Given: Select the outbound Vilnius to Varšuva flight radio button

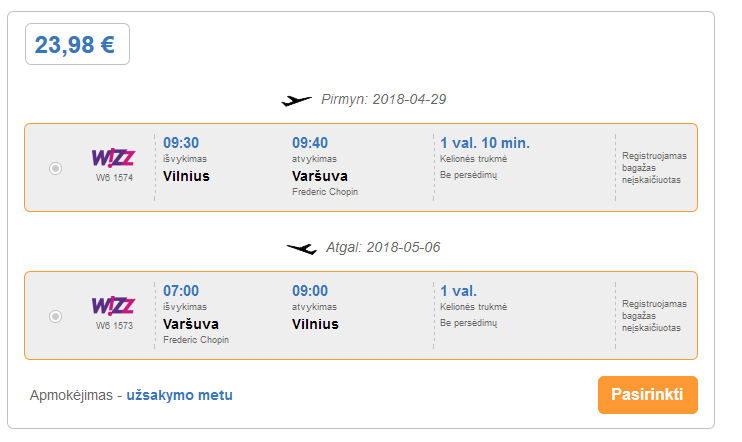Looking at the screenshot, I should pos(55,168).
